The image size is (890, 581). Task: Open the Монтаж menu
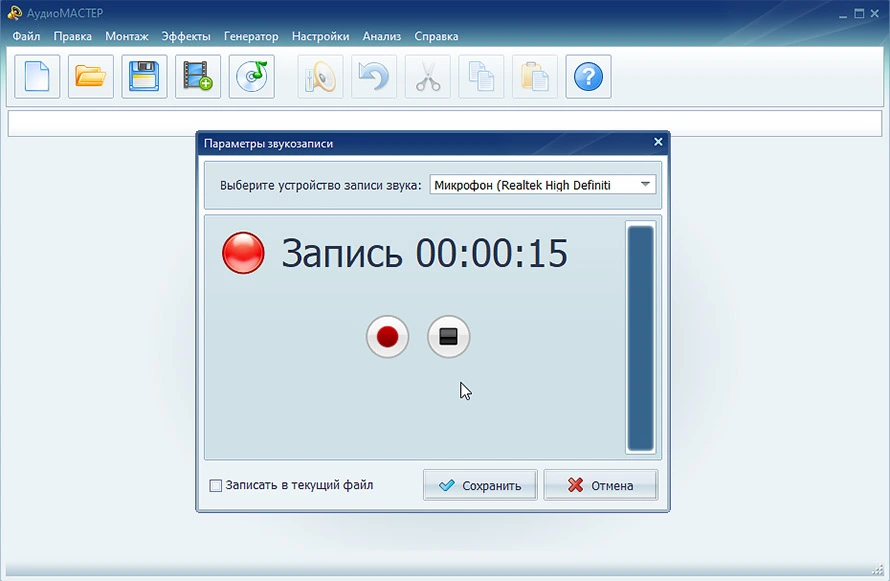click(126, 36)
